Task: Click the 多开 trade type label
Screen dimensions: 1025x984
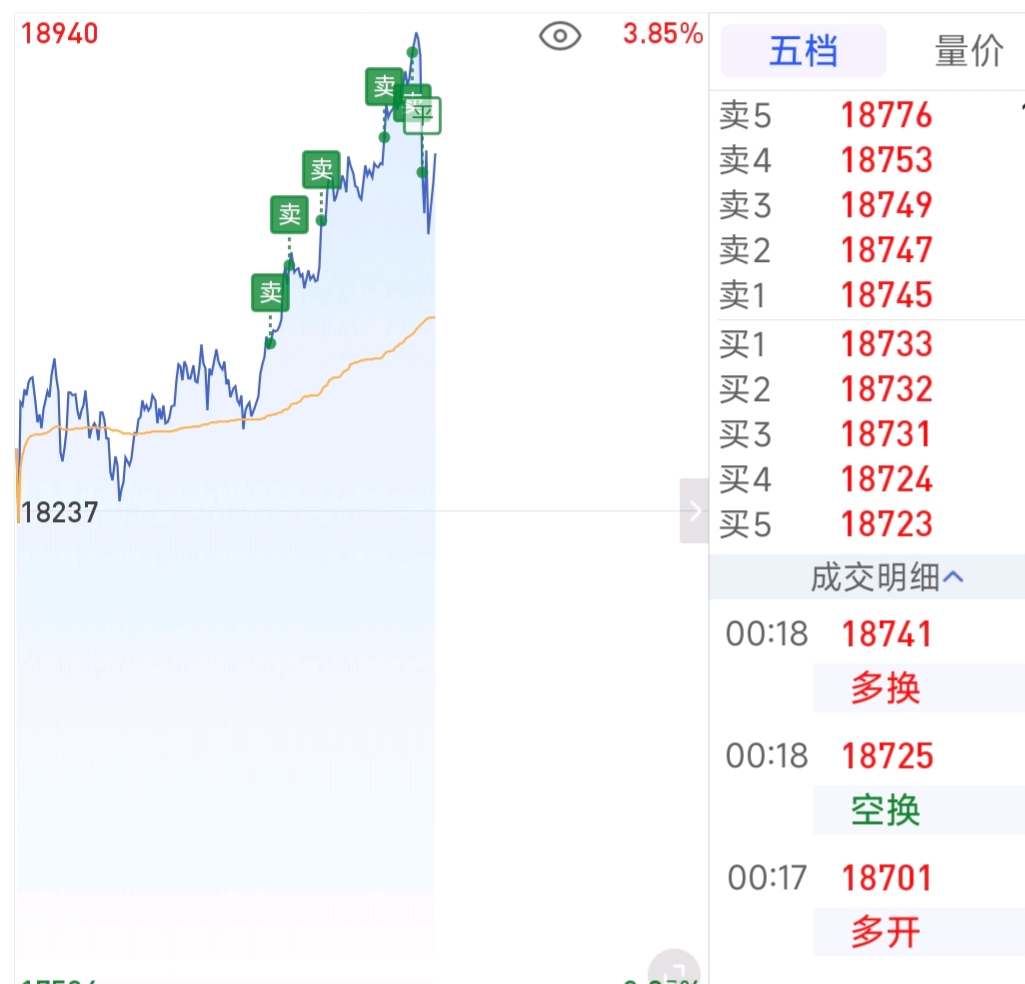Action: click(885, 932)
